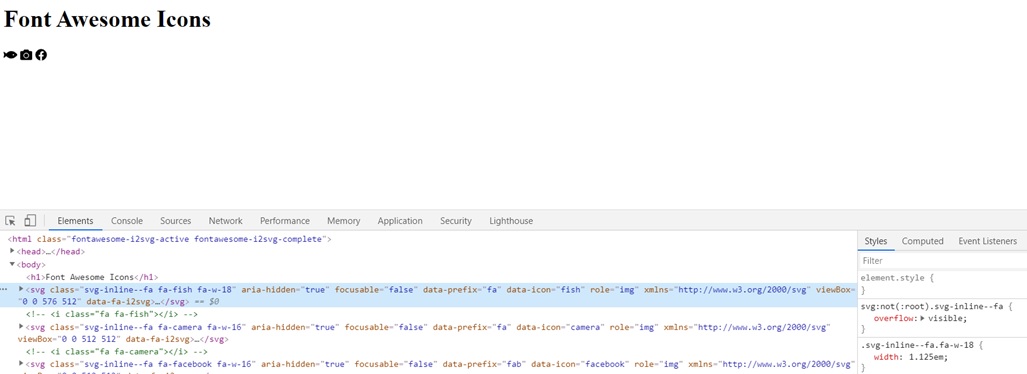Click the Font Awesome Icons page heading
This screenshot has height=374, width=1027.
pos(107,19)
